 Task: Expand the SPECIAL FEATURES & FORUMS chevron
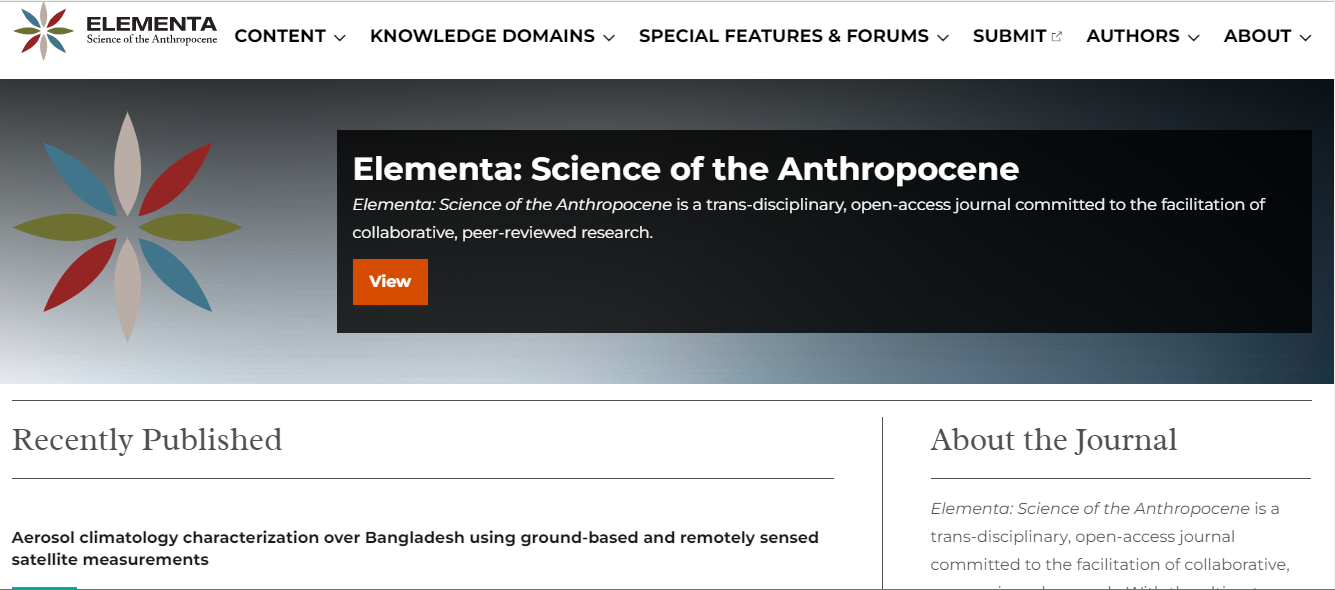[943, 38]
